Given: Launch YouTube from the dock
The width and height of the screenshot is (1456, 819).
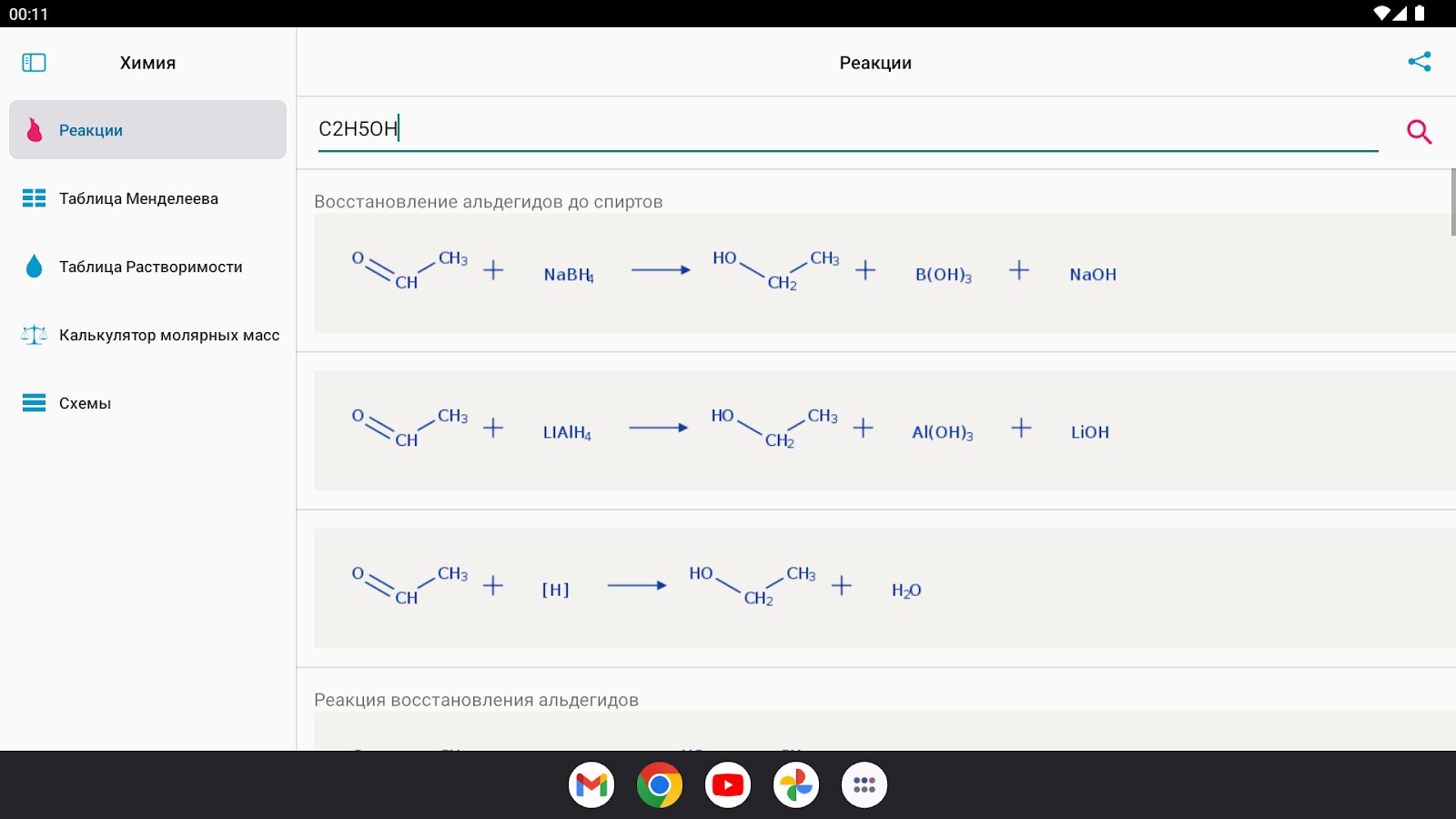Looking at the screenshot, I should click(x=728, y=785).
